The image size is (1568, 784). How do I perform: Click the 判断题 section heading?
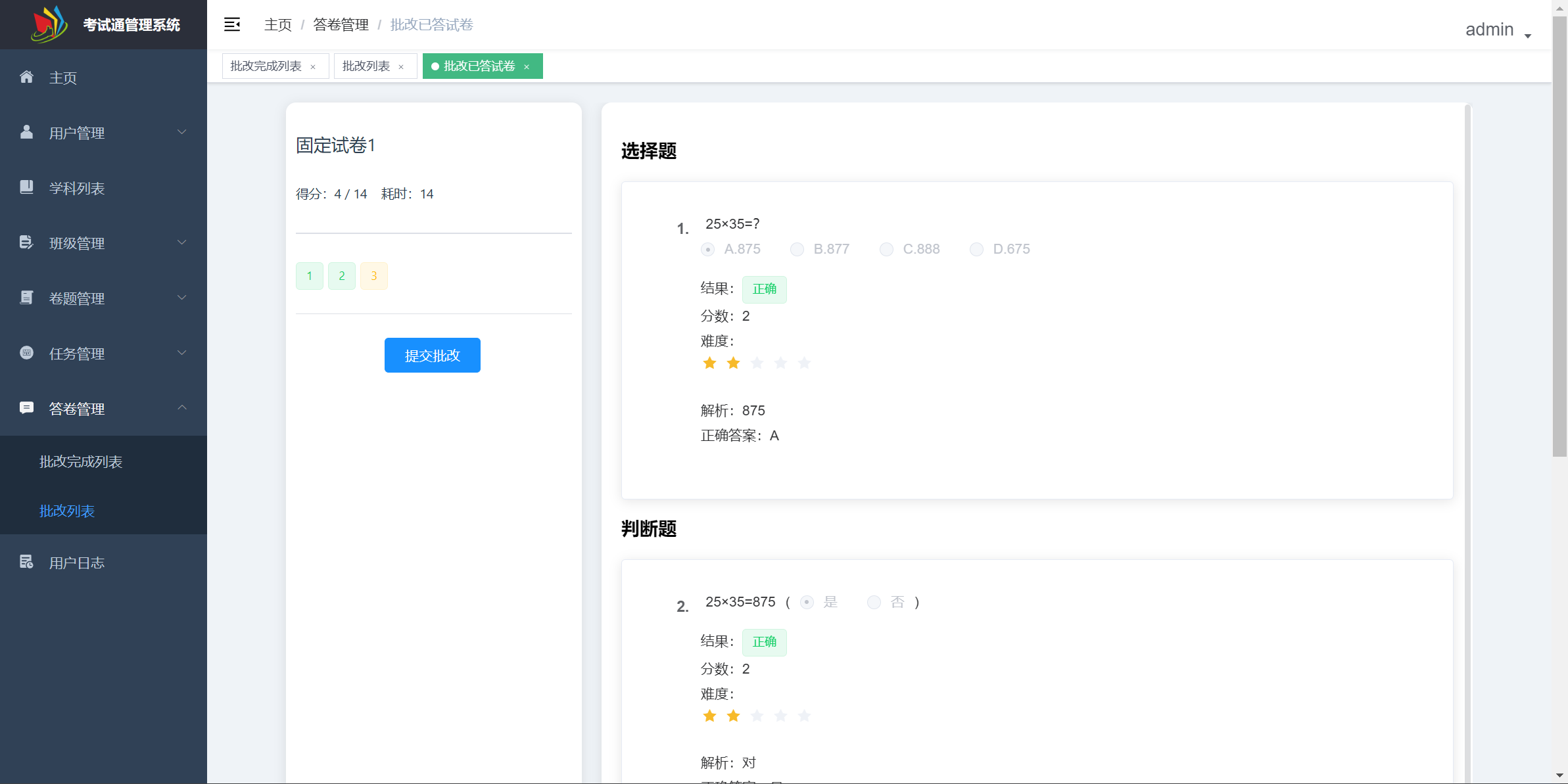click(x=649, y=528)
